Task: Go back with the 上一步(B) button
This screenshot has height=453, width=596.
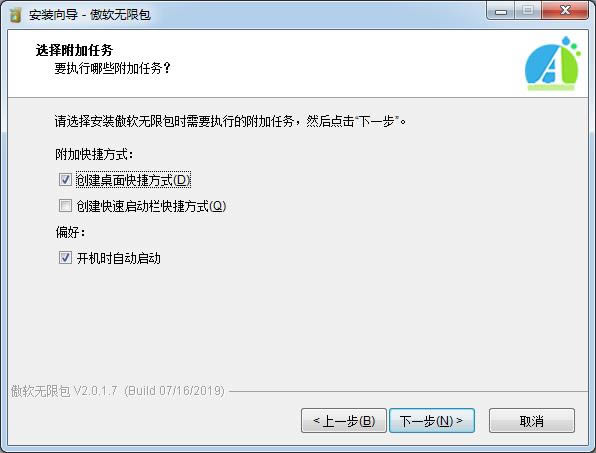Action: pos(344,421)
